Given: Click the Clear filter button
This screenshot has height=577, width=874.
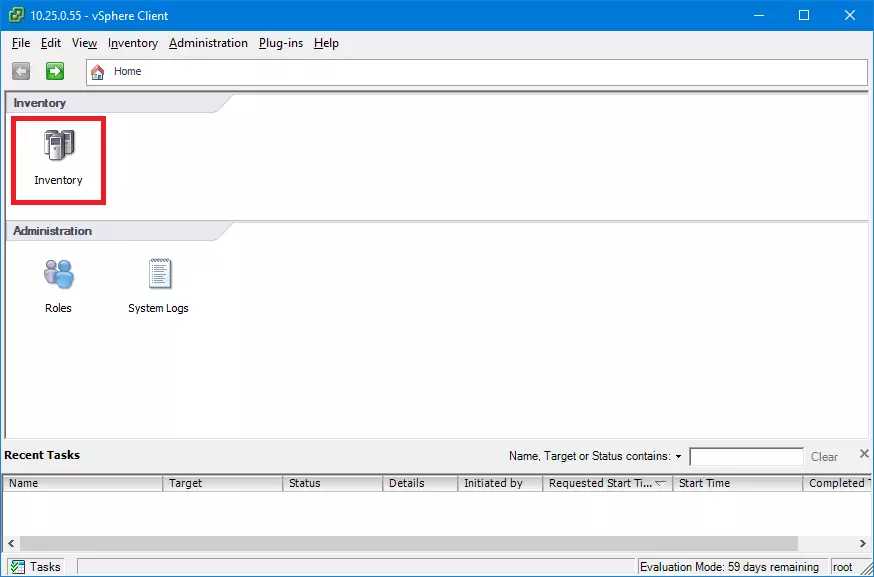Looking at the screenshot, I should pyautogui.click(x=824, y=457).
